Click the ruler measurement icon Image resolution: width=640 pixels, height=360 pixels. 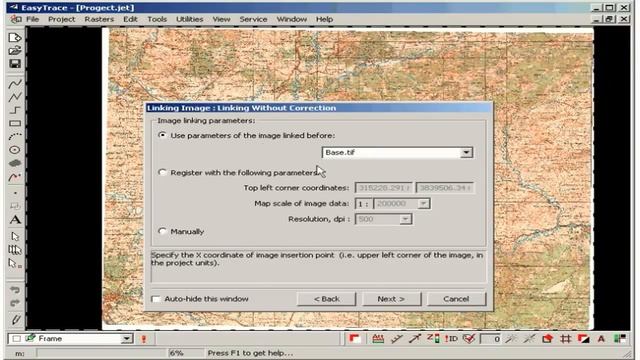coord(378,338)
